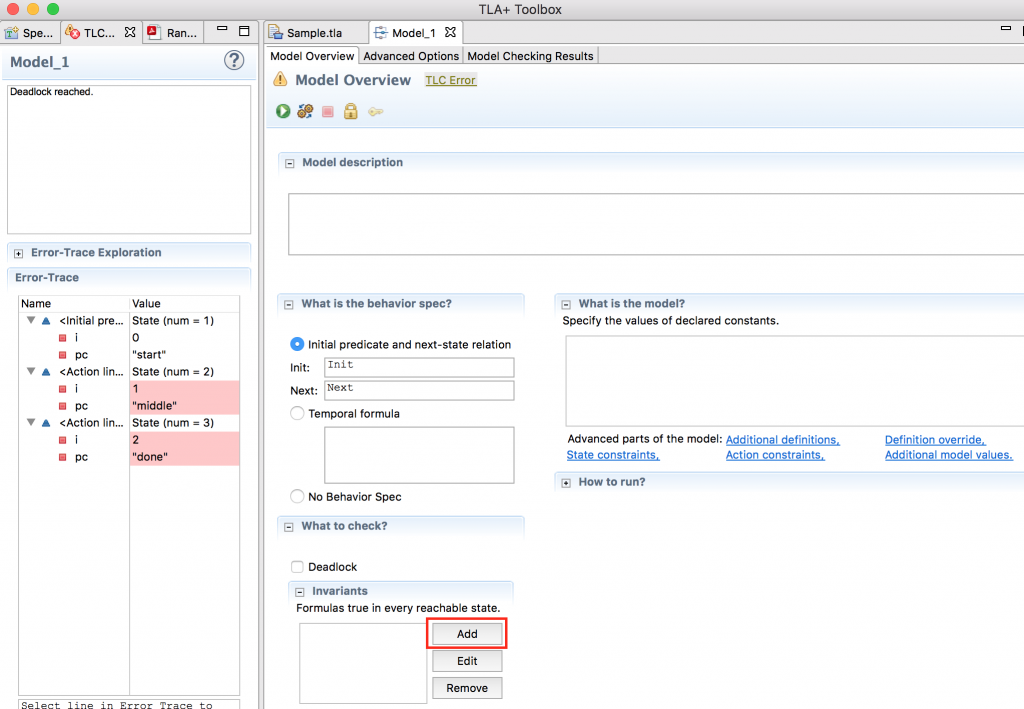Open the State constraints link

(x=613, y=455)
